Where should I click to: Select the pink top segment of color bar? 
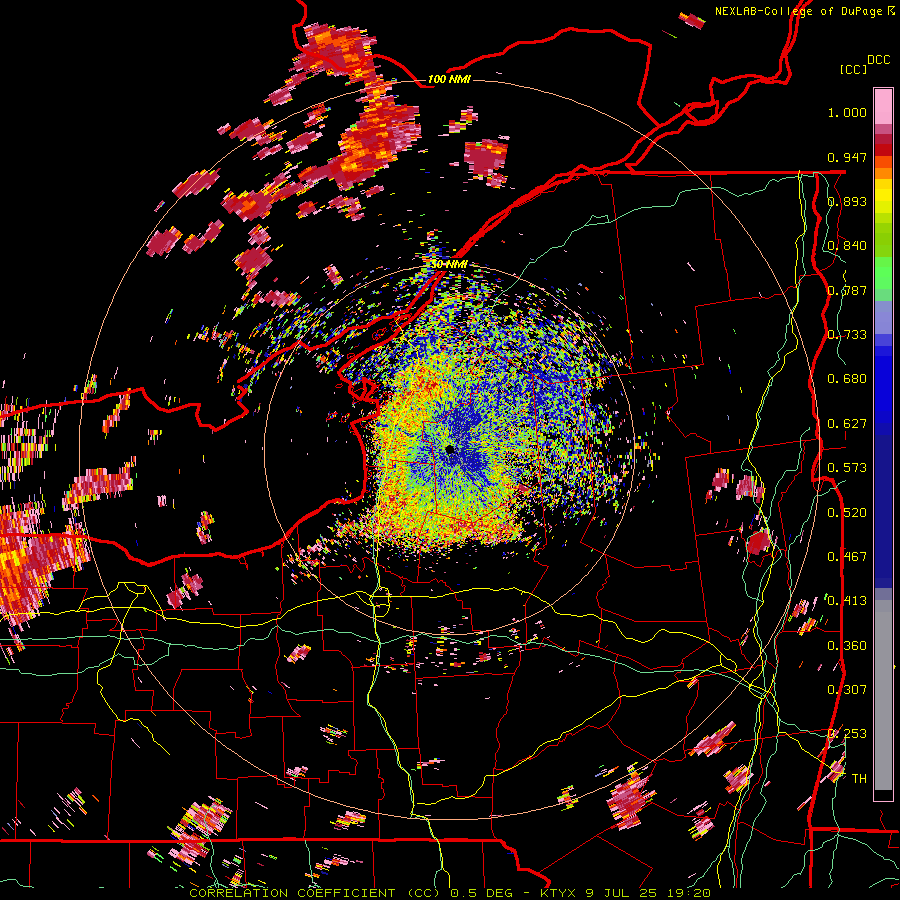tap(883, 106)
